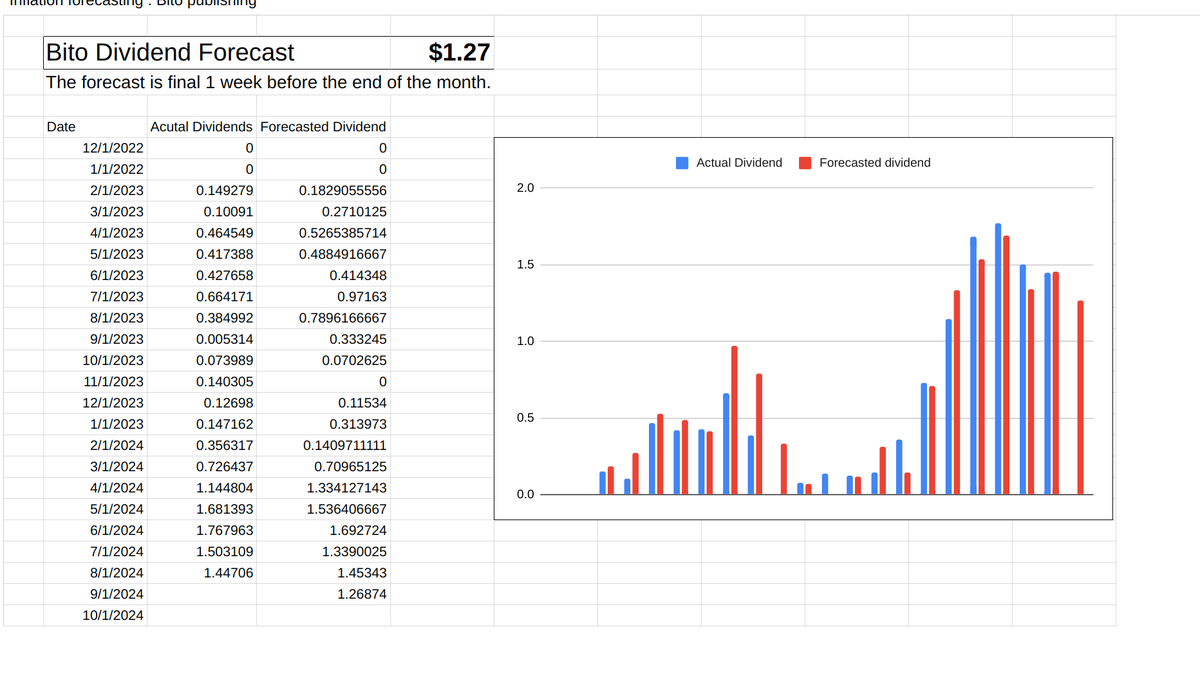Viewport: 1200px width, 674px height.
Task: Select forecasted value 1.45343
Action: coord(323,573)
